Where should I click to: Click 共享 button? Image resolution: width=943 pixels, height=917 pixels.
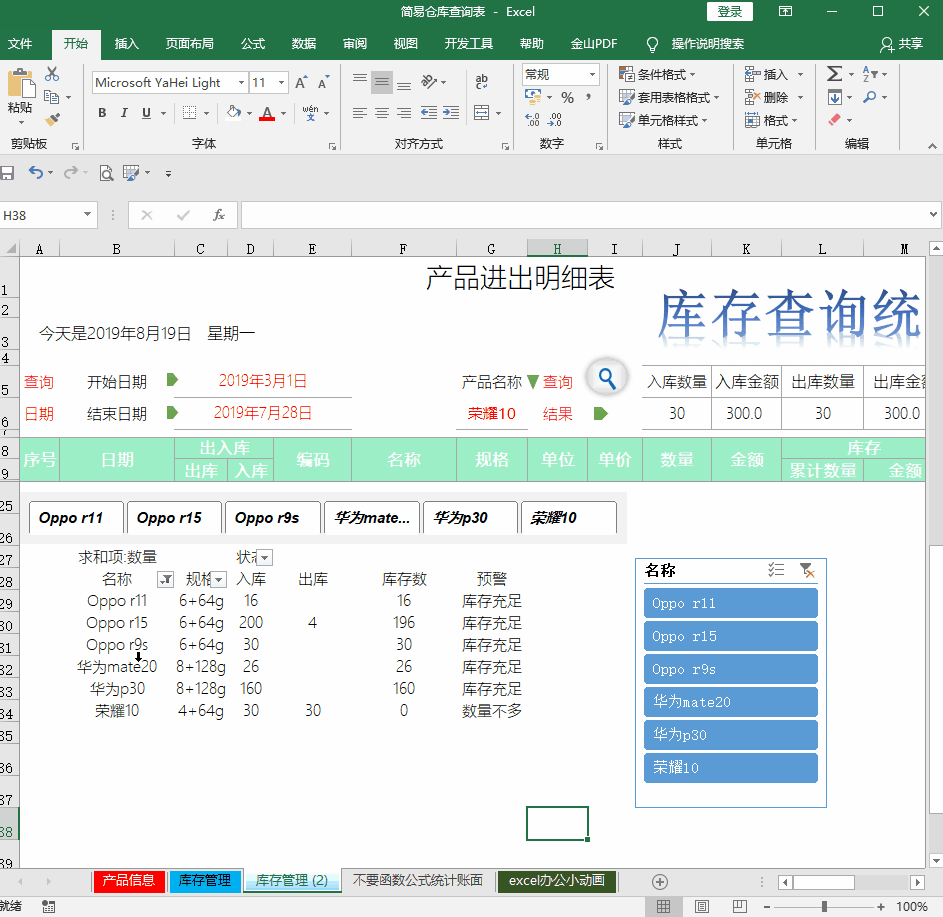coord(902,44)
